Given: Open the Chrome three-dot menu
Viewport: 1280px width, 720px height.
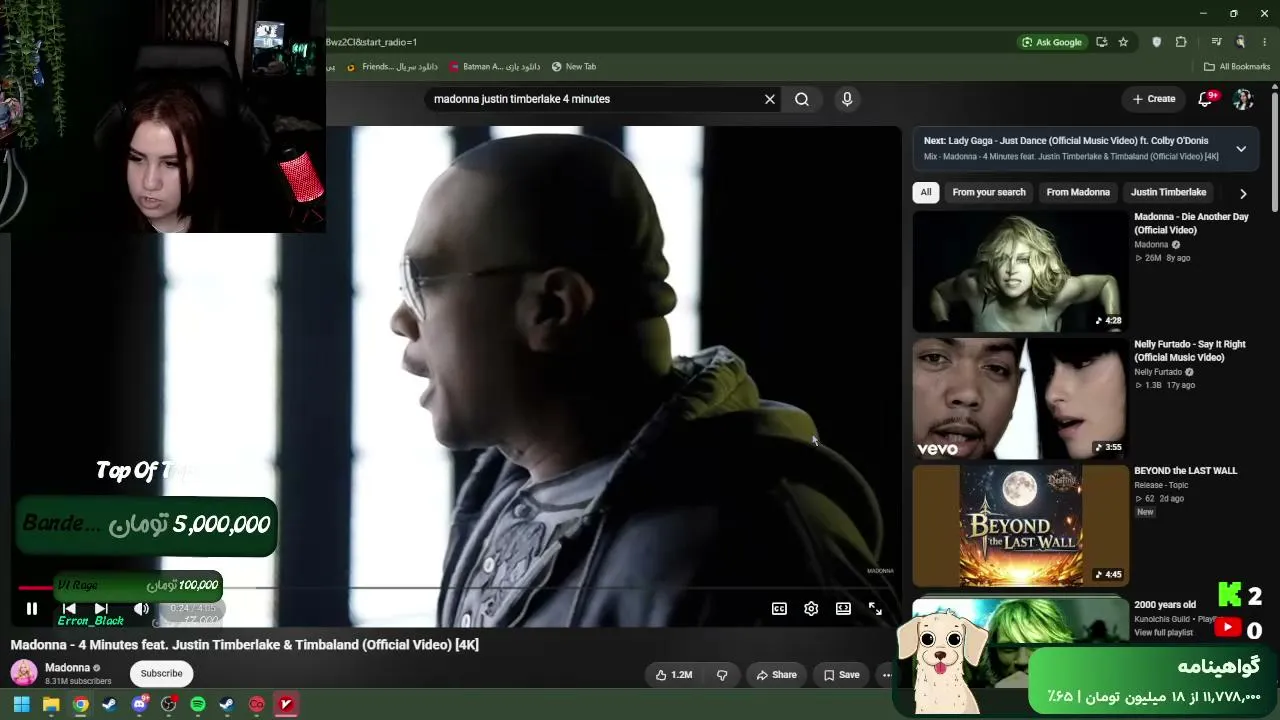Looking at the screenshot, I should (x=1265, y=42).
